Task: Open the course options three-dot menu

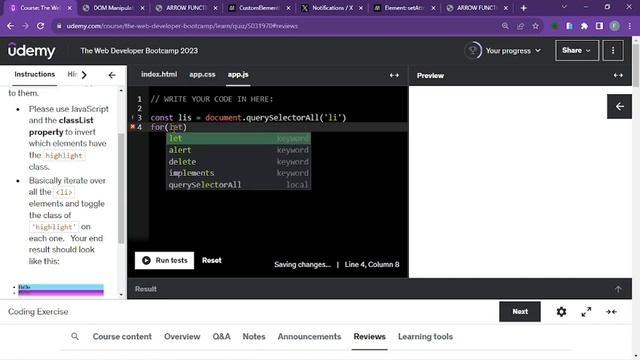Action: click(613, 51)
